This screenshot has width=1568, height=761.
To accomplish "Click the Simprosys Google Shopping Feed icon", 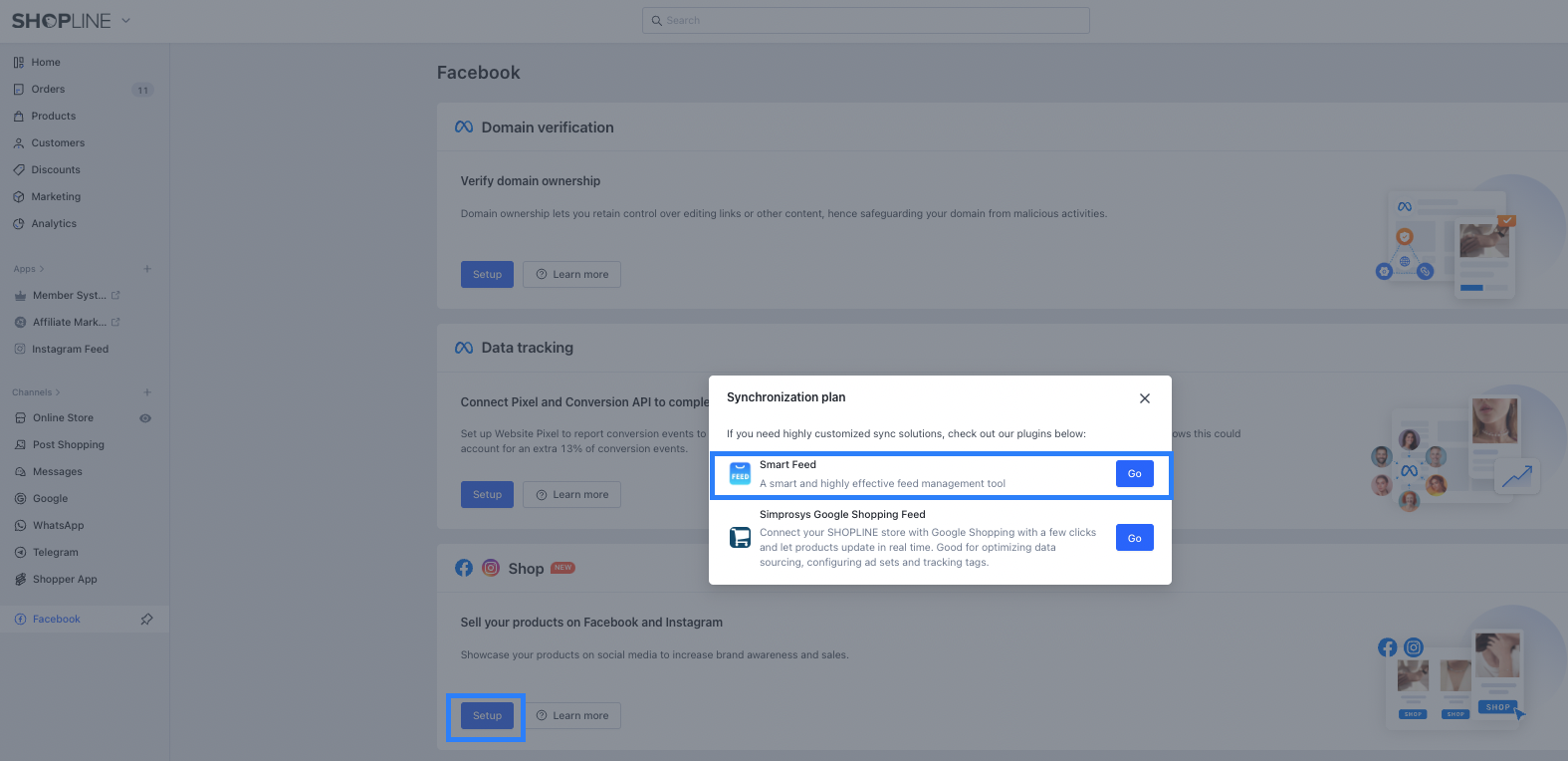I will click(740, 538).
